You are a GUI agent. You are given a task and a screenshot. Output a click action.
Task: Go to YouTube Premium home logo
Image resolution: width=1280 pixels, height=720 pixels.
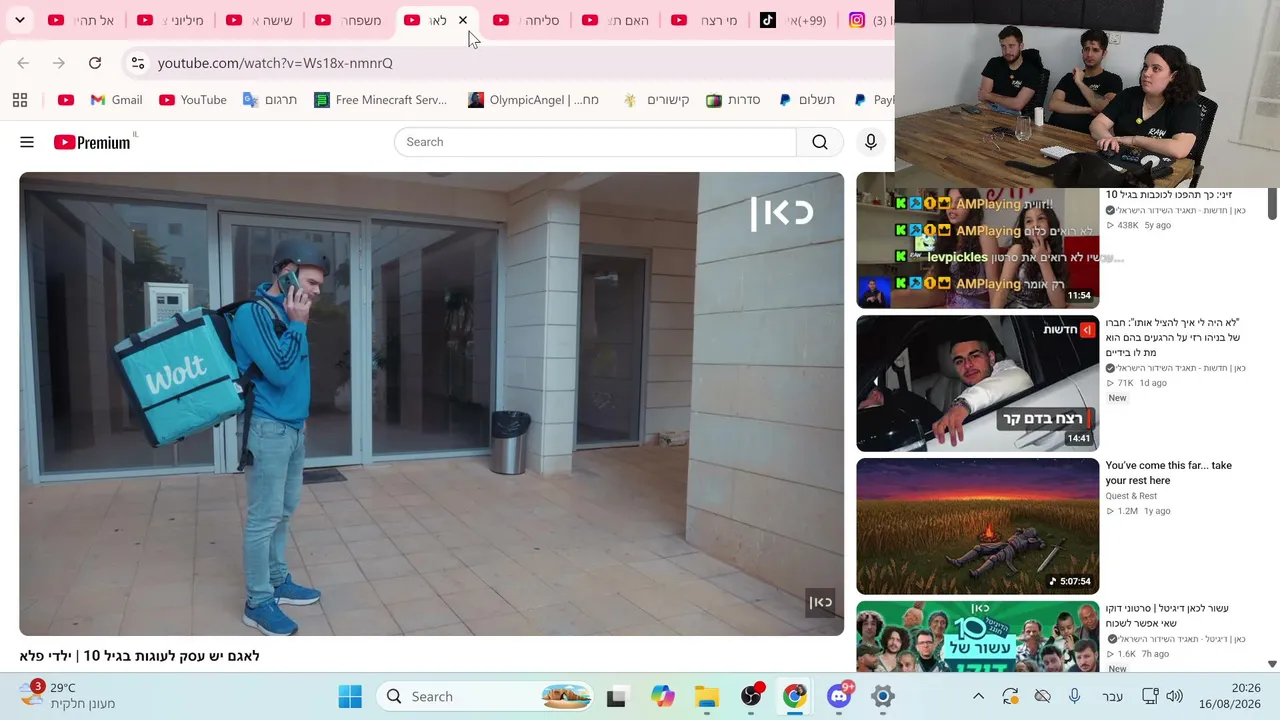92,142
